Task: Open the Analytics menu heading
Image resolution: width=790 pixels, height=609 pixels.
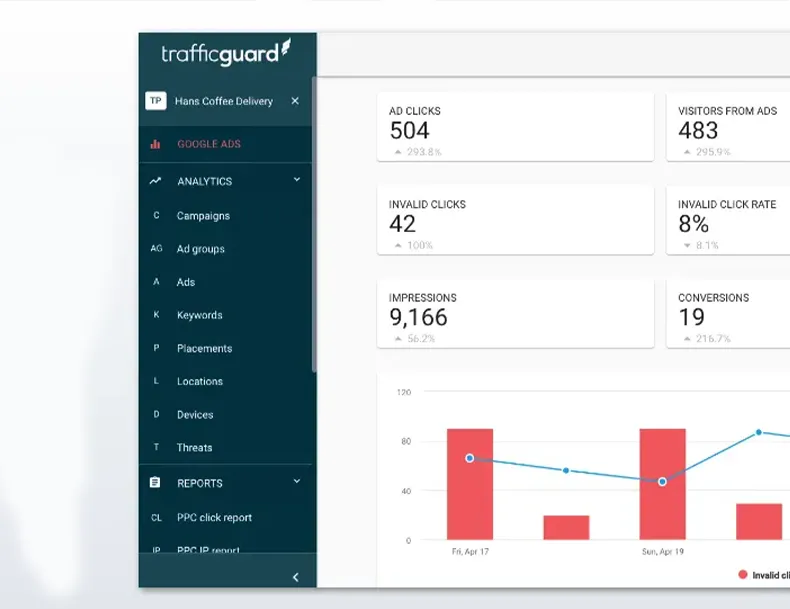Action: pyautogui.click(x=205, y=181)
